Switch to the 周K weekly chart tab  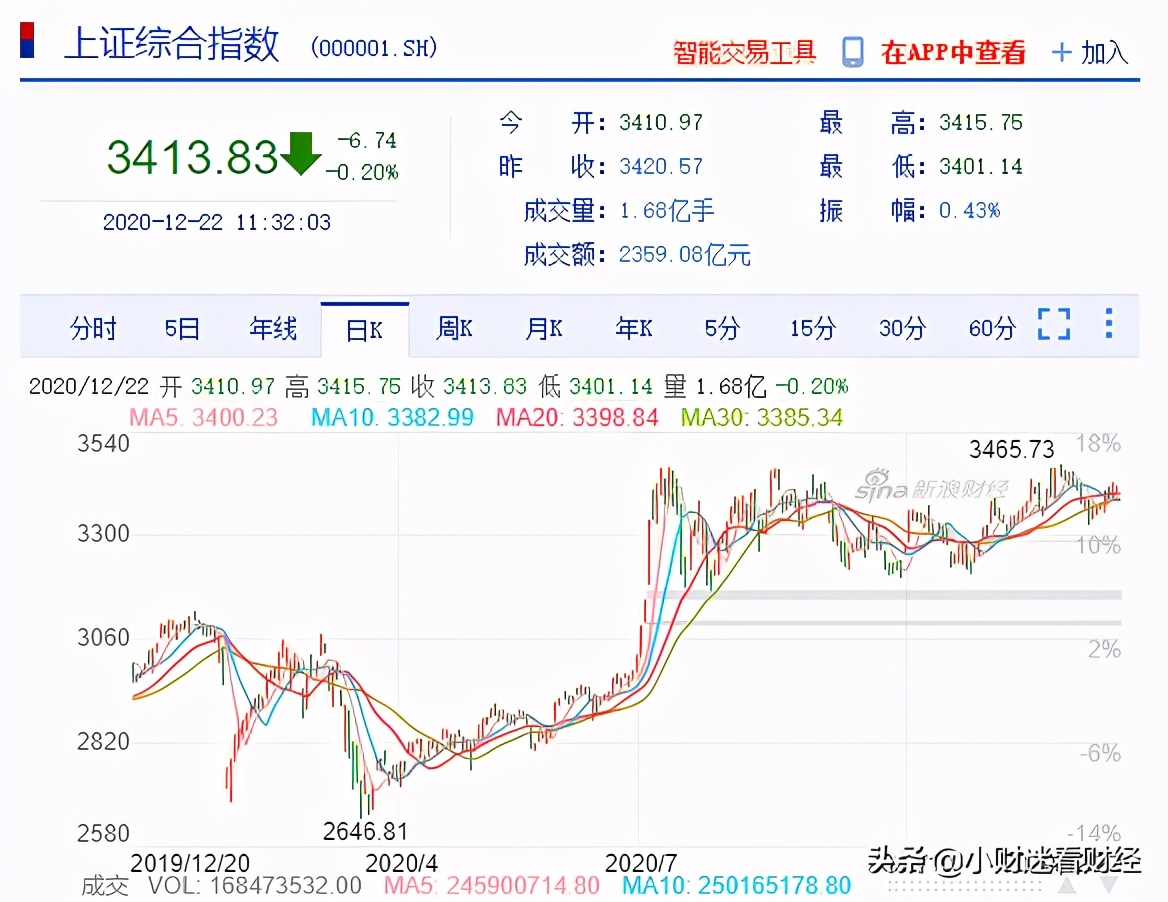[454, 328]
